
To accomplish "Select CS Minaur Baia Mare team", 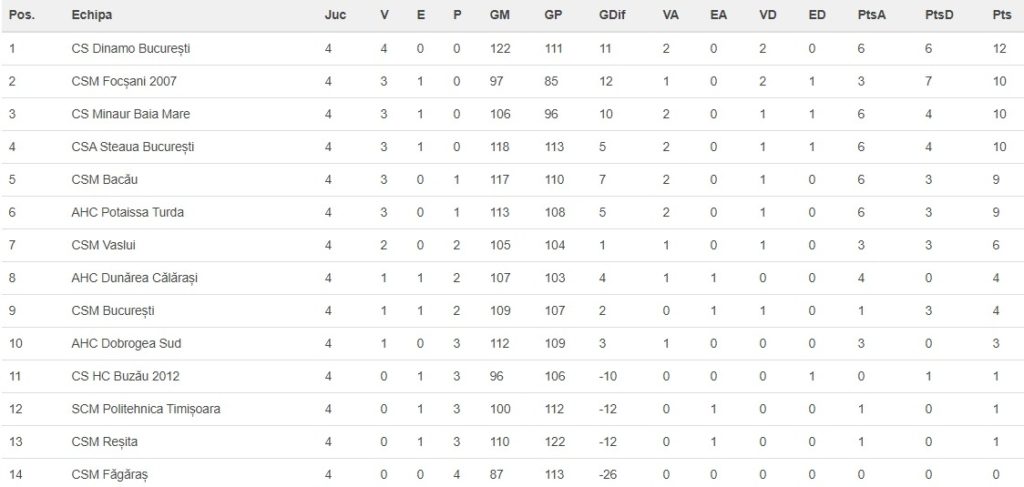I will (x=131, y=114).
